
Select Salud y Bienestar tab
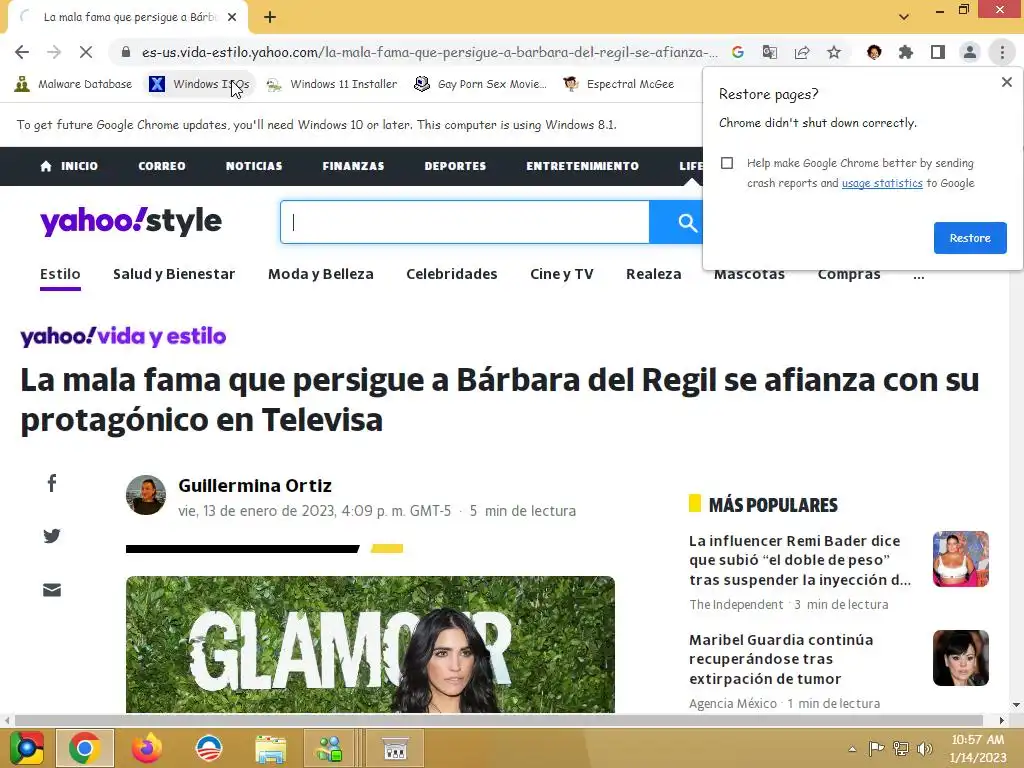(174, 274)
